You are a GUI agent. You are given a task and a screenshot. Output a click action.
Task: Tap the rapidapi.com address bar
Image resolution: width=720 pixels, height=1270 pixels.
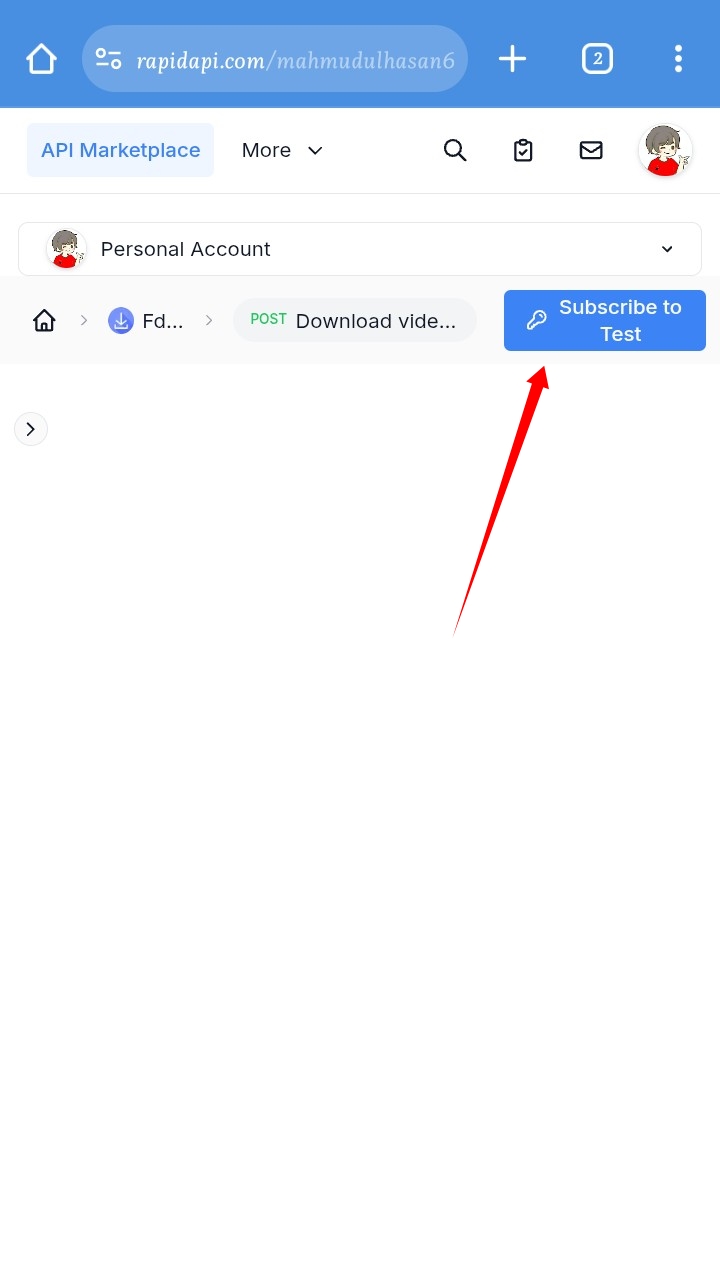275,59
